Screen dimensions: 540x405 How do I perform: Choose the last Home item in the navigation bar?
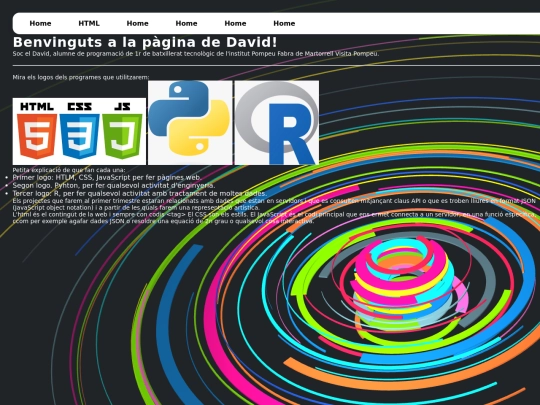[x=284, y=23]
